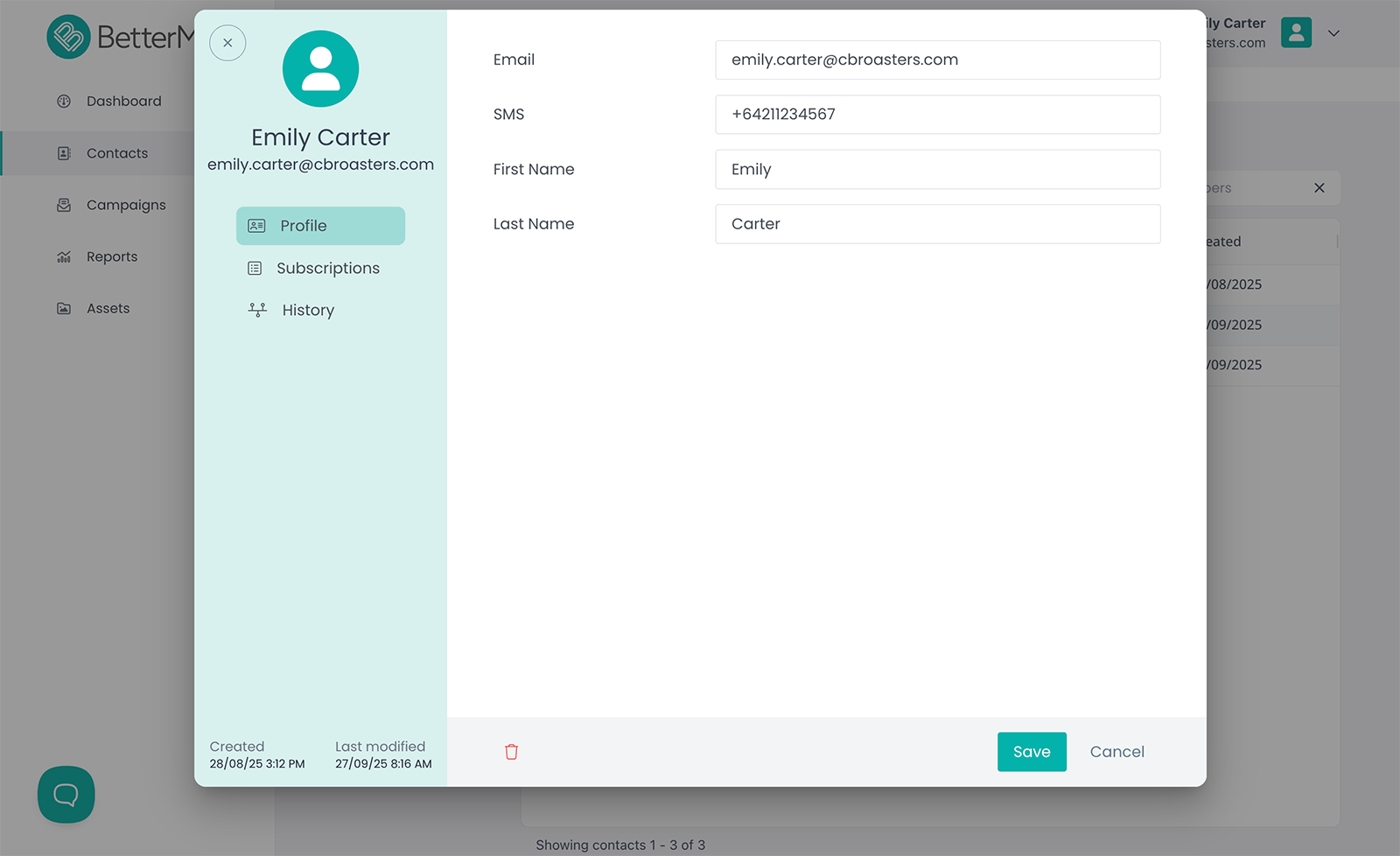Select the Profile tab

coord(320,226)
